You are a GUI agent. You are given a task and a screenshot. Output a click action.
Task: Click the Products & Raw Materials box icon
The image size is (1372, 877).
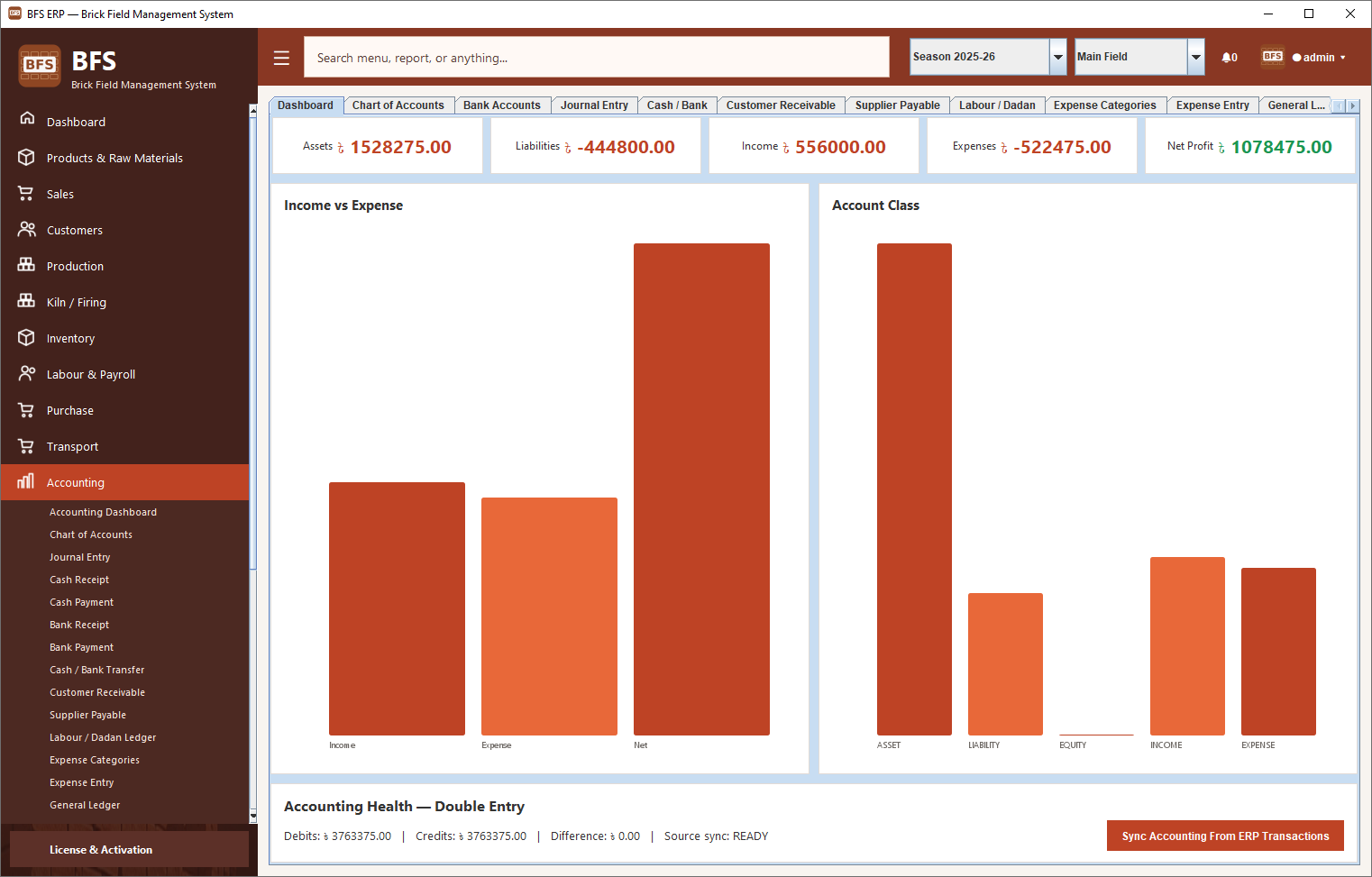click(x=26, y=158)
